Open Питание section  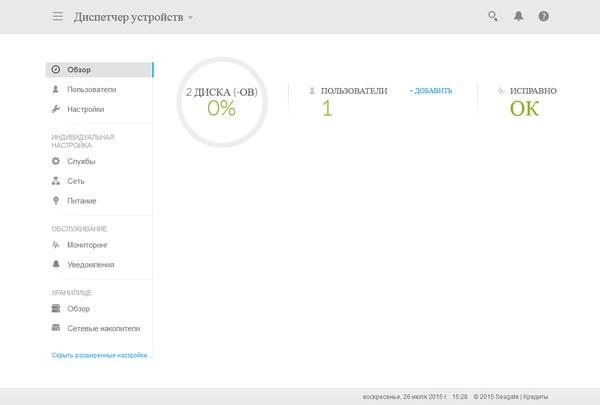click(x=82, y=201)
